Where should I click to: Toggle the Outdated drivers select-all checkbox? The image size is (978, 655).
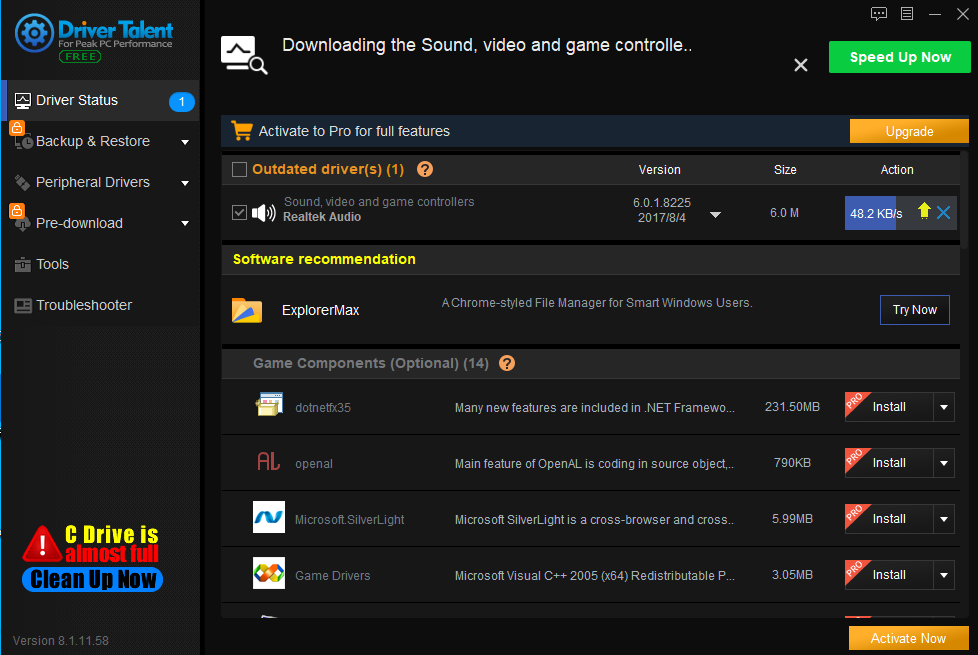[x=239, y=169]
